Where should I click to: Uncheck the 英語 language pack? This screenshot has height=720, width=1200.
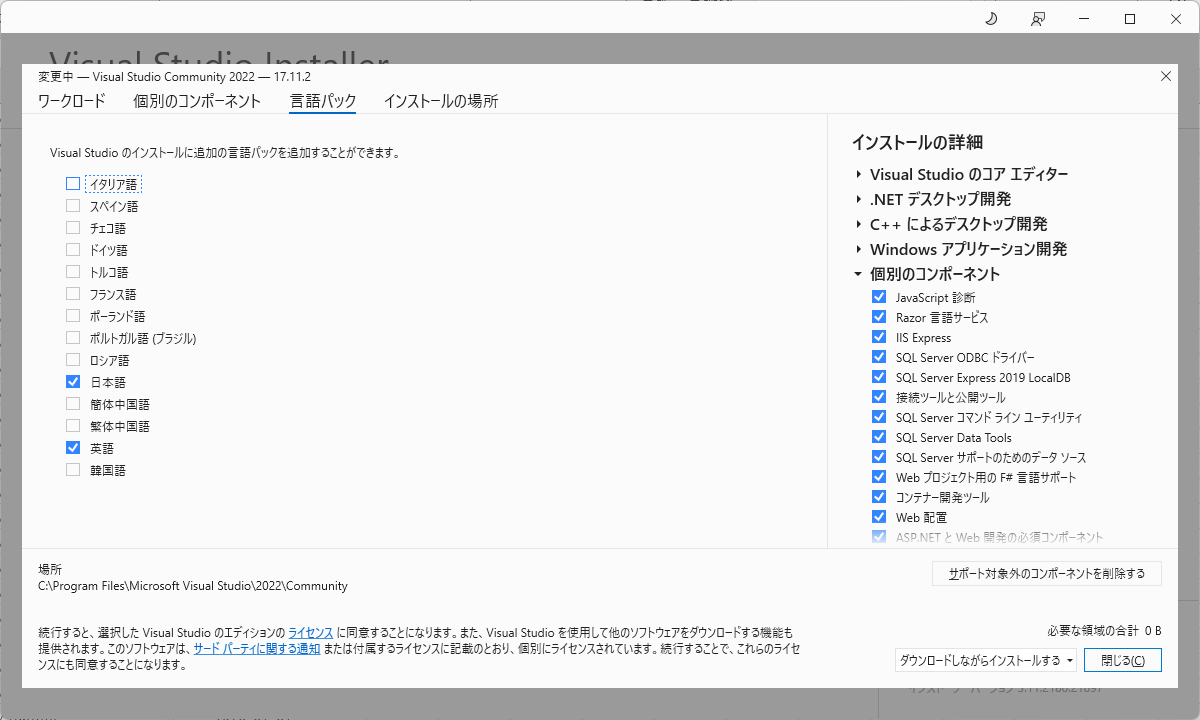pyautogui.click(x=73, y=448)
